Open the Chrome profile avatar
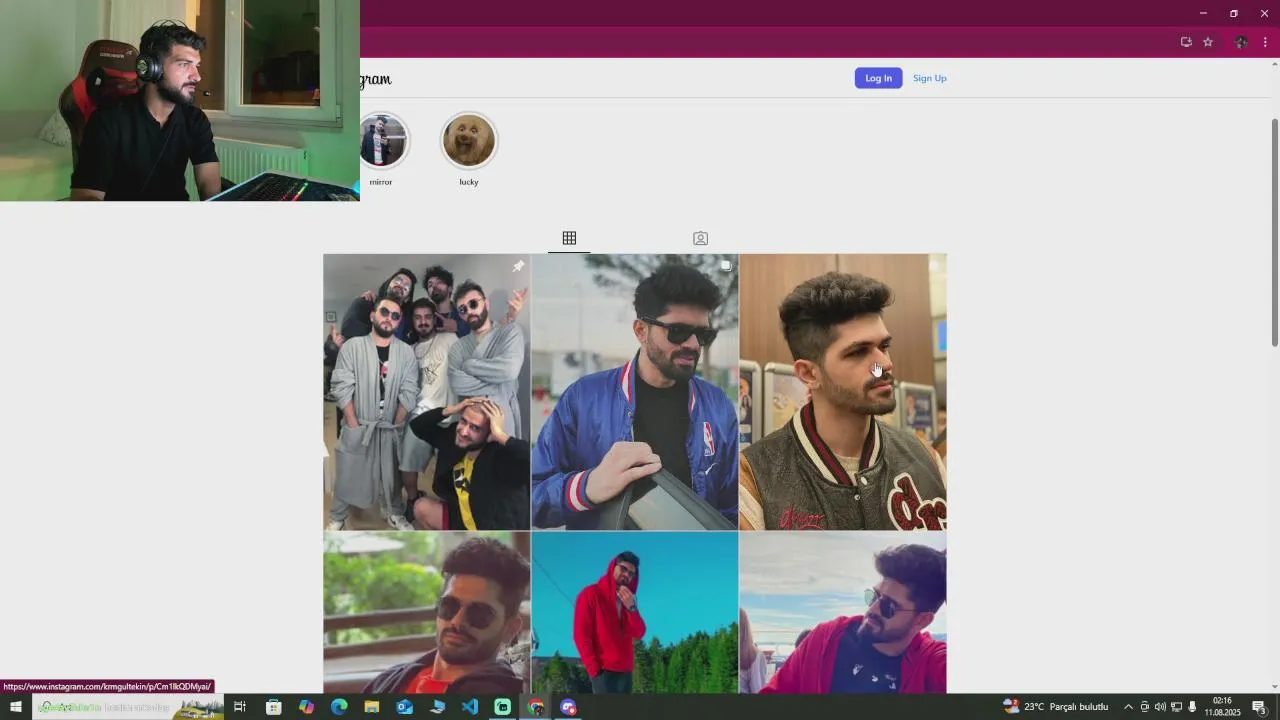The image size is (1280, 720). click(1241, 42)
